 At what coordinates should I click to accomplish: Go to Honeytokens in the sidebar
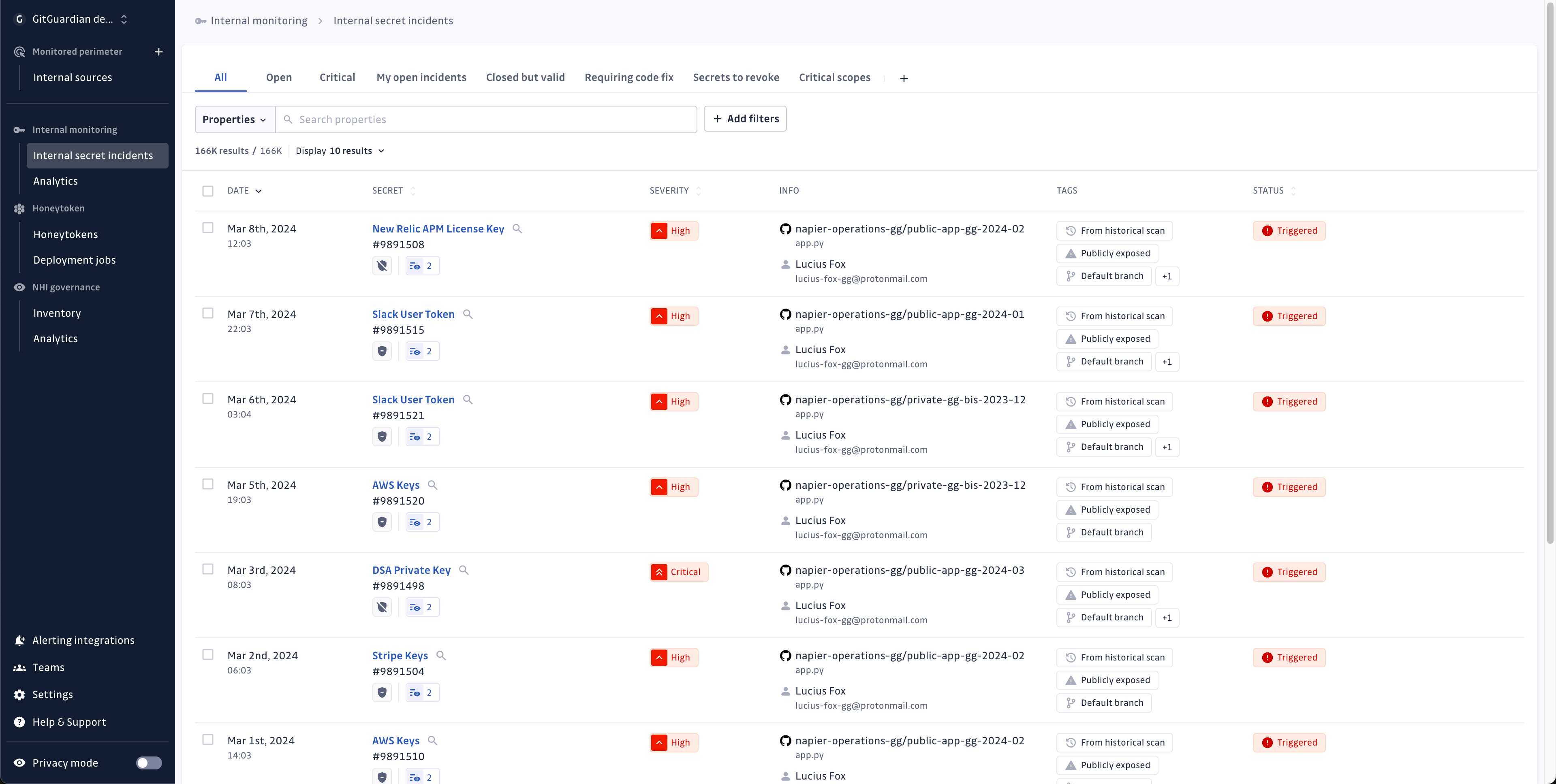click(x=65, y=235)
